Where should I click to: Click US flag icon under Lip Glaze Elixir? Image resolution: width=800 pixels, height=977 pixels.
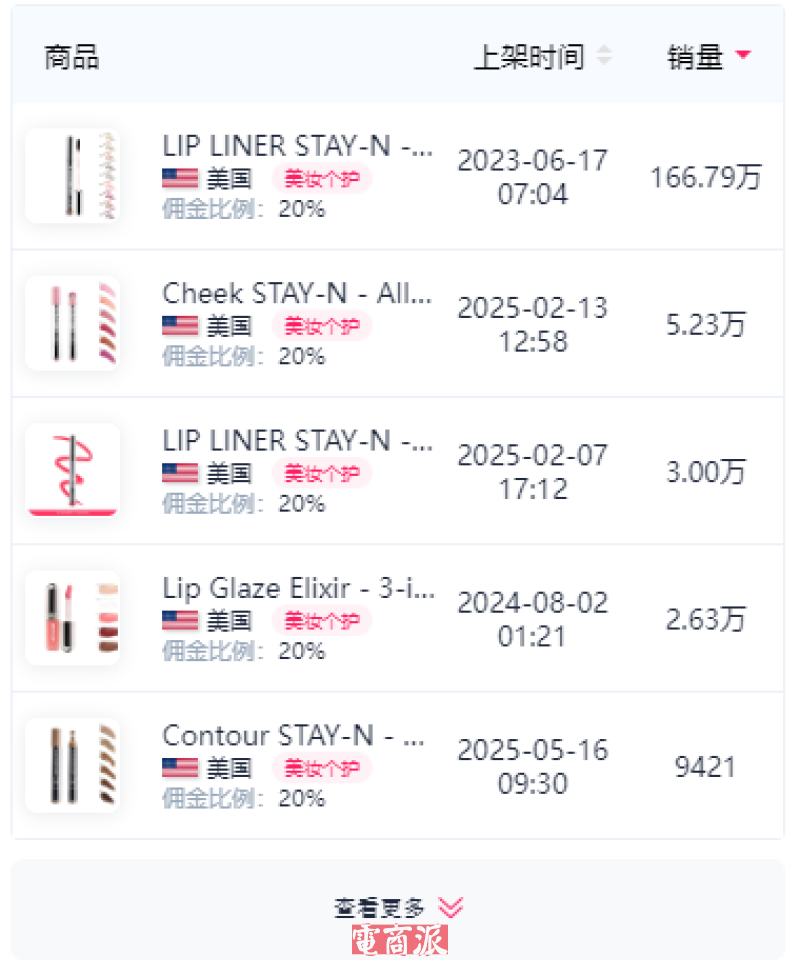tap(180, 621)
